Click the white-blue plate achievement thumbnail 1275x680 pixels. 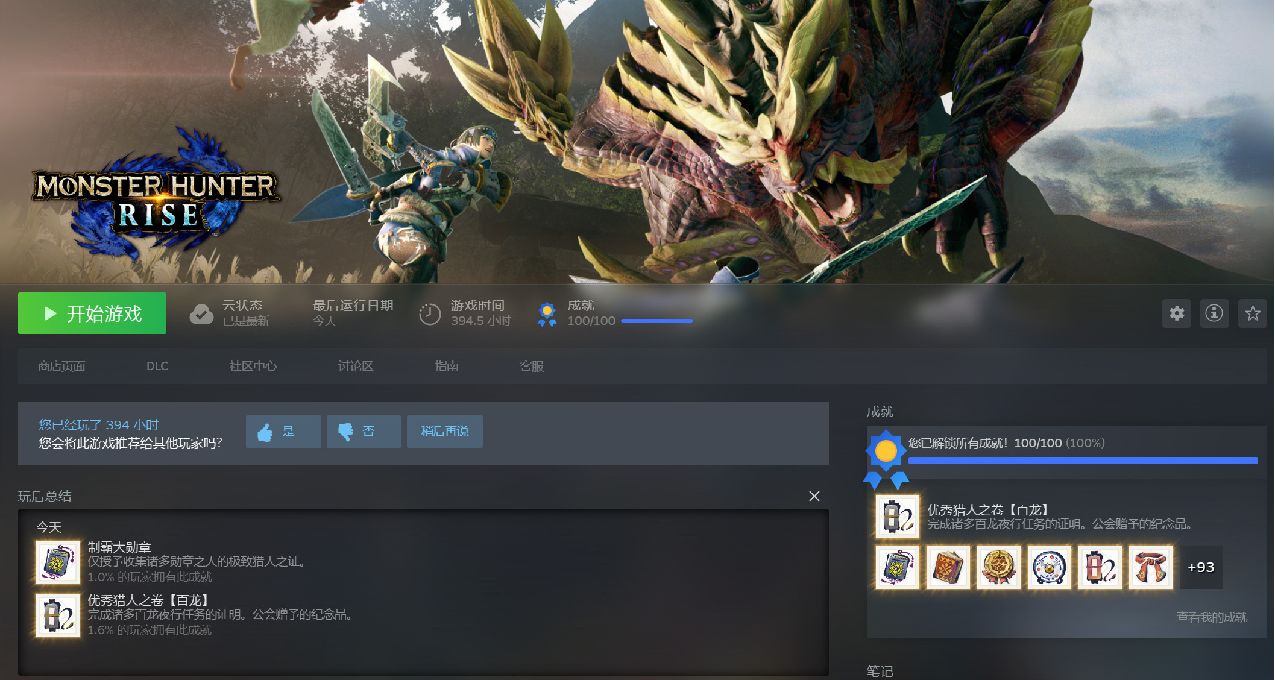coord(1049,567)
